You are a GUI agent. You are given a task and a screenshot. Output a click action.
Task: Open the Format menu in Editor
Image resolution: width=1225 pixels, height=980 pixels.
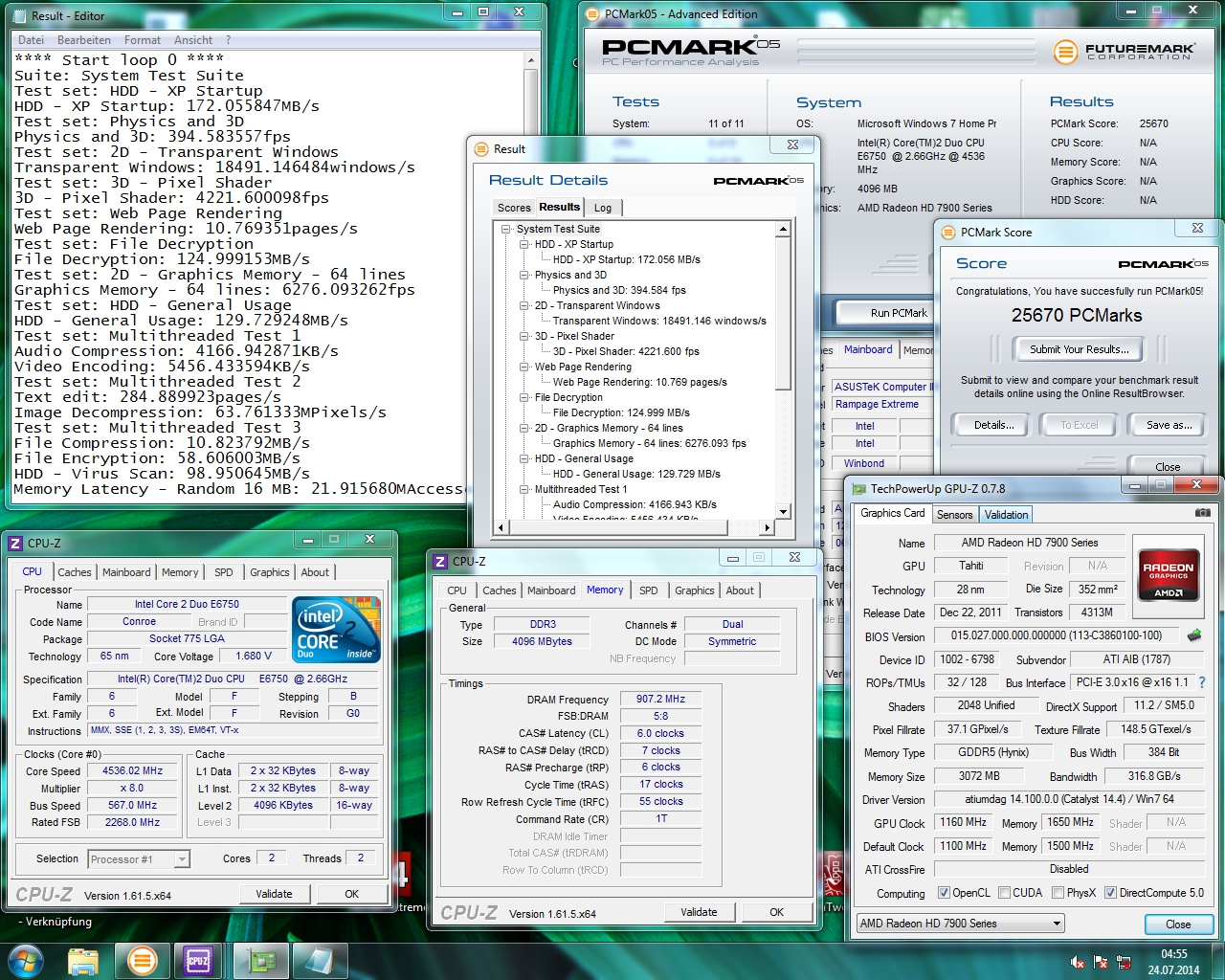[x=143, y=40]
